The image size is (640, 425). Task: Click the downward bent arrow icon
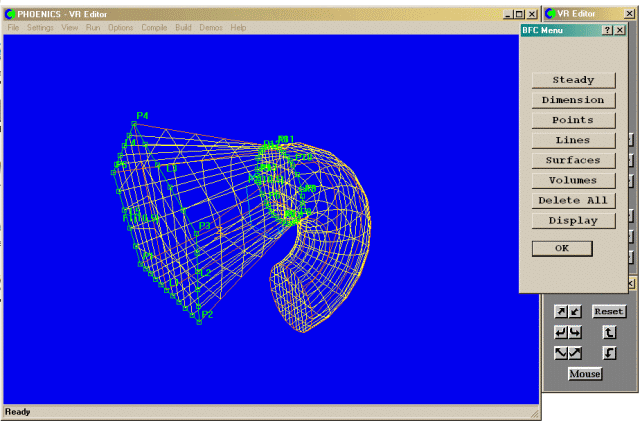(609, 353)
